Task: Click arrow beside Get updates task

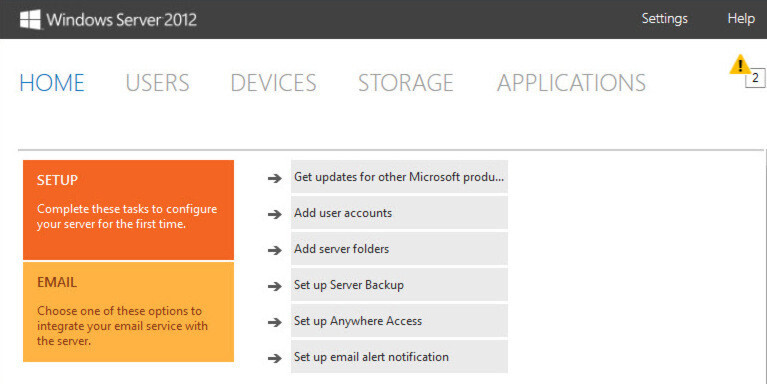Action: tap(275, 178)
